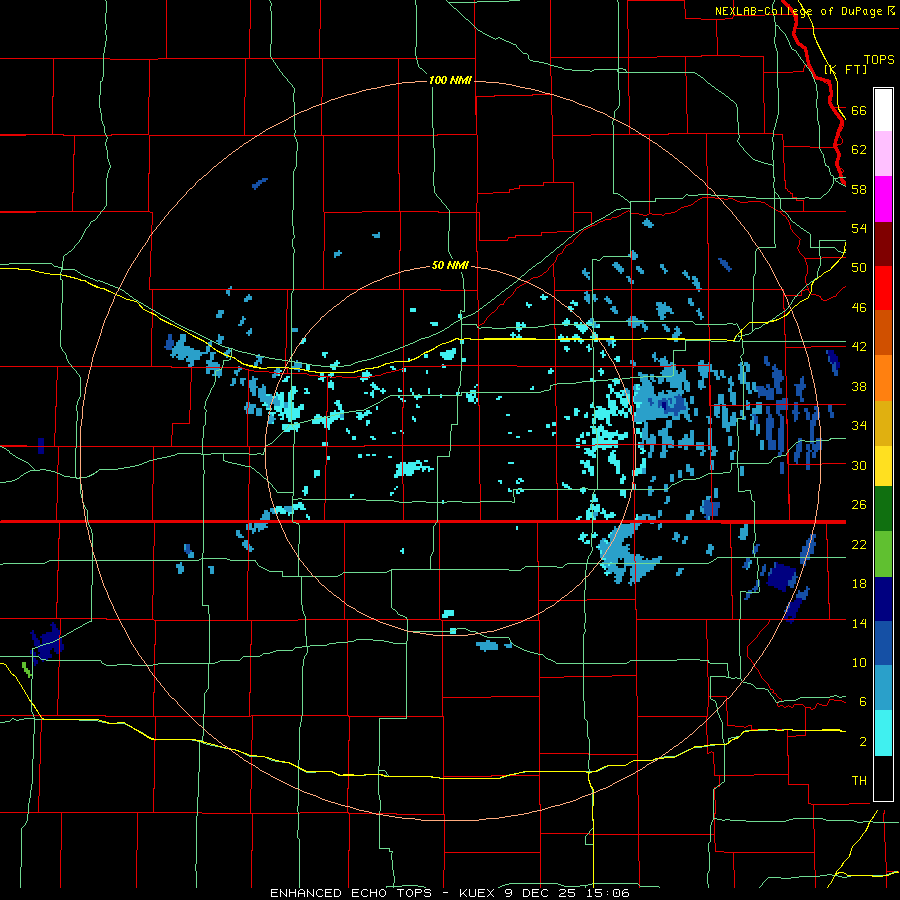Click the "10" legend value
900x900 pixels.
click(859, 663)
